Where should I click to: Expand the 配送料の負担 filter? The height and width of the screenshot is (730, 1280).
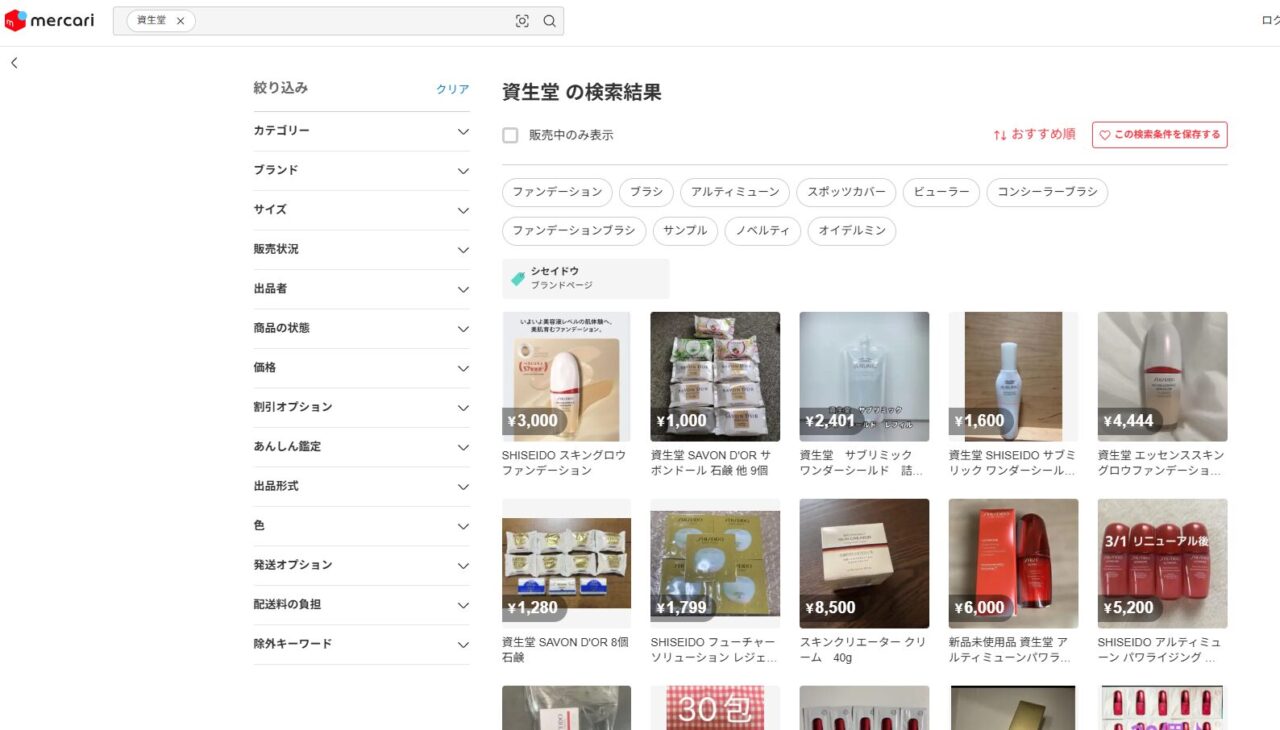click(x=361, y=605)
